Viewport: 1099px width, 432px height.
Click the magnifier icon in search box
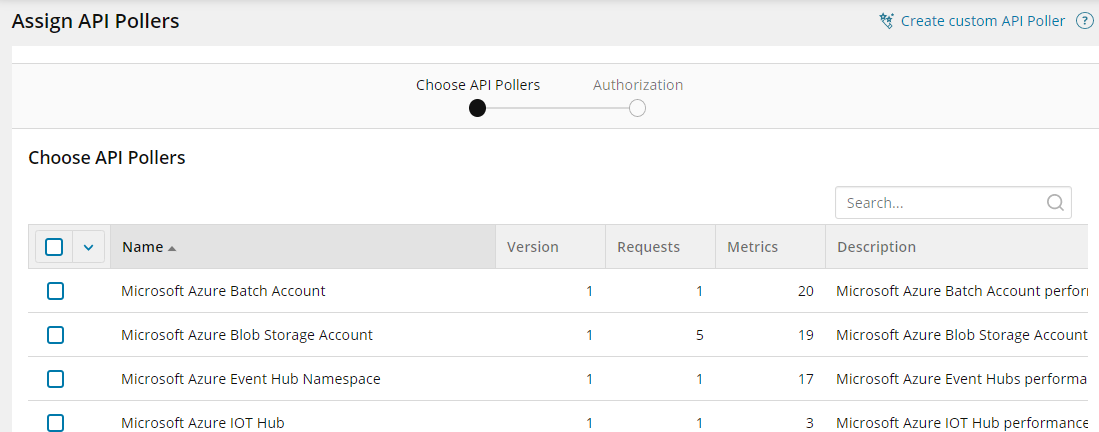pos(1055,203)
